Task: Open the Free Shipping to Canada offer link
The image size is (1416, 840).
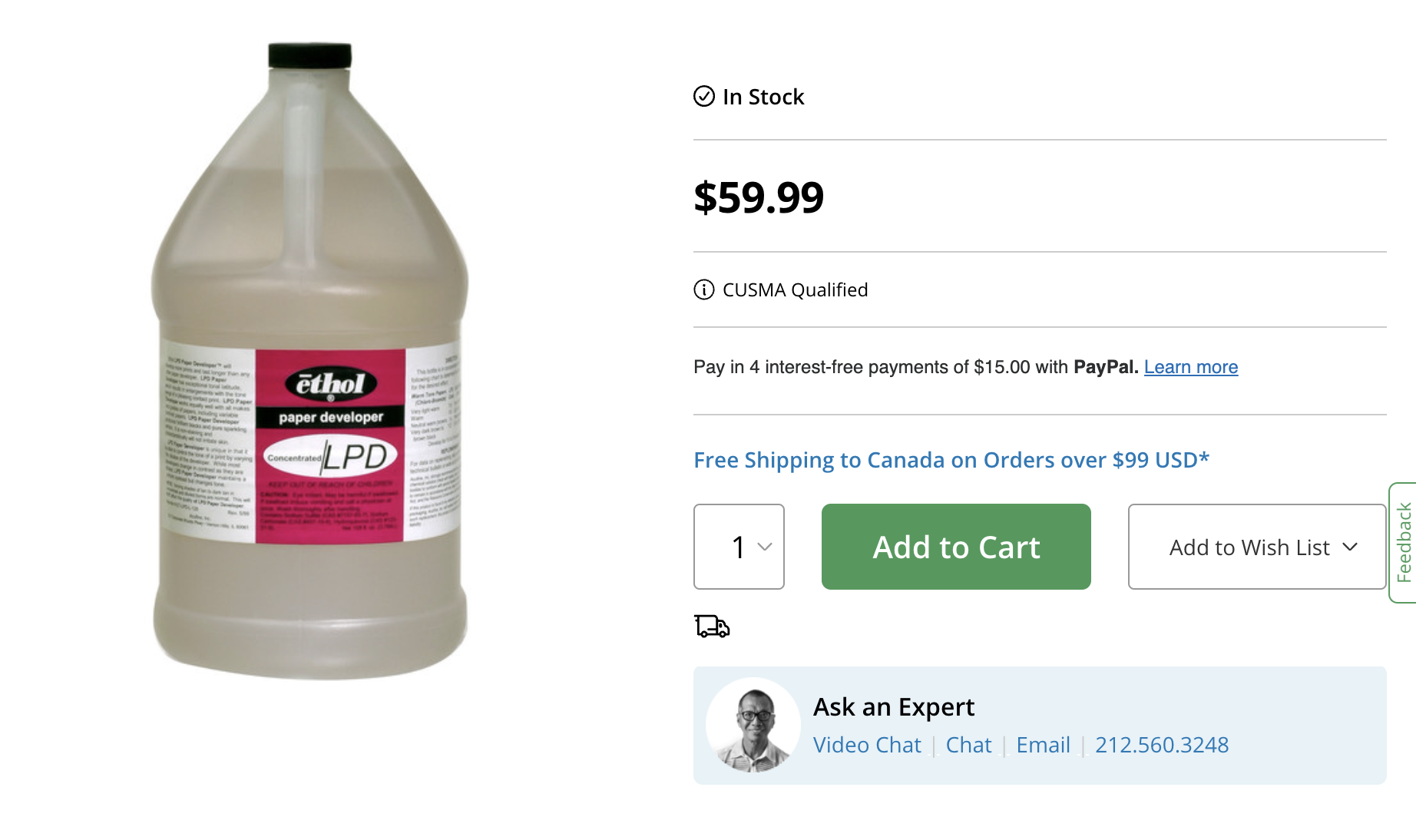Action: (x=951, y=460)
